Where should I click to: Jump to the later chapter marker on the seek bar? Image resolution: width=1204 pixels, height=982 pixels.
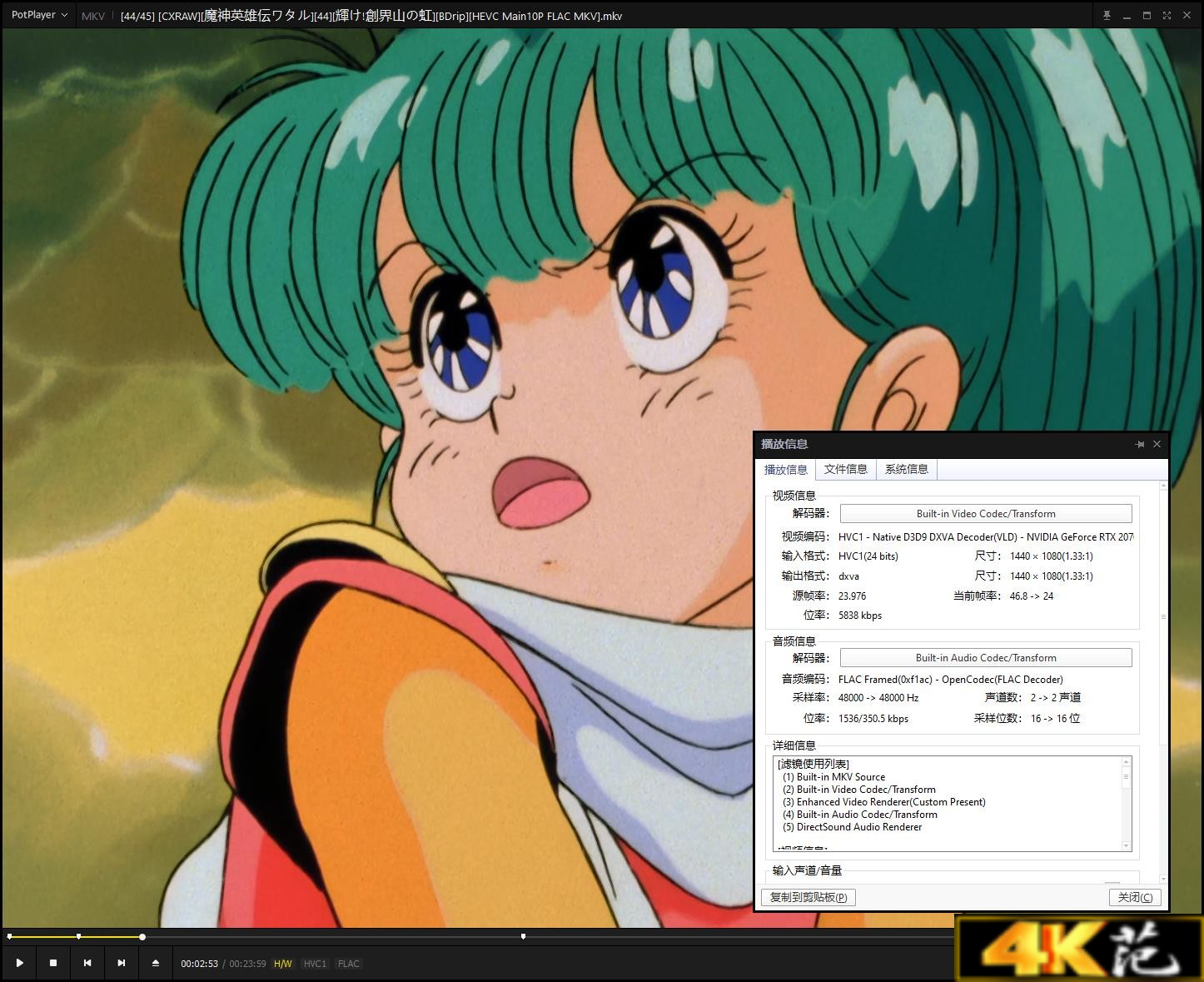click(x=523, y=936)
